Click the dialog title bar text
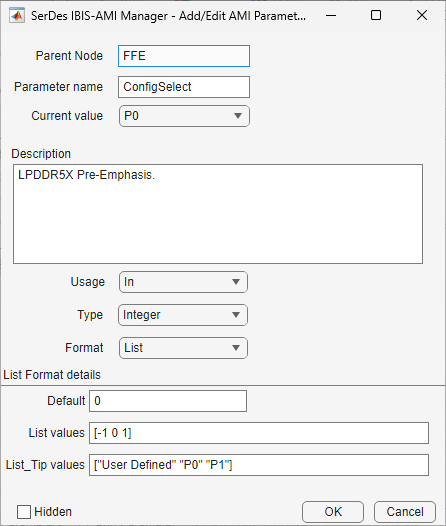The image size is (446, 526). 168,16
